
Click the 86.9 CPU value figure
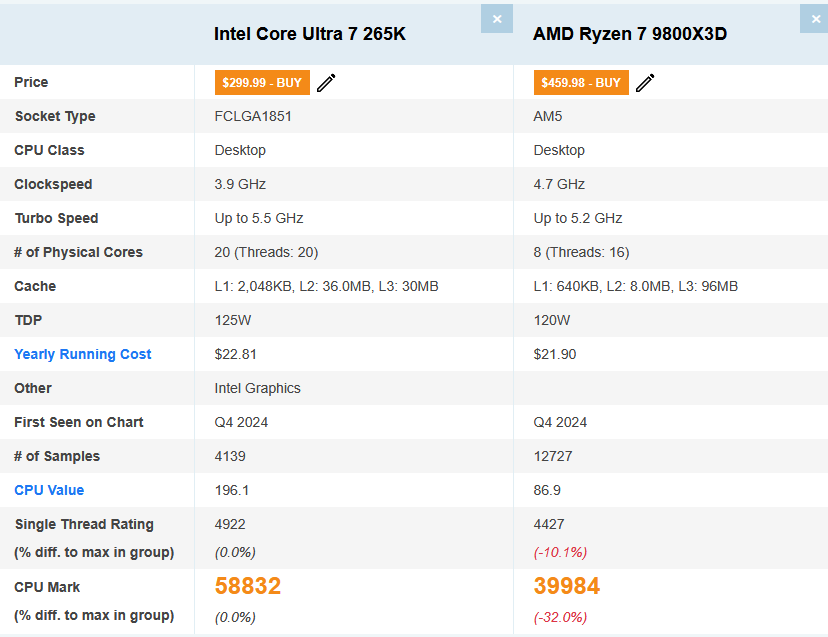[x=547, y=490]
